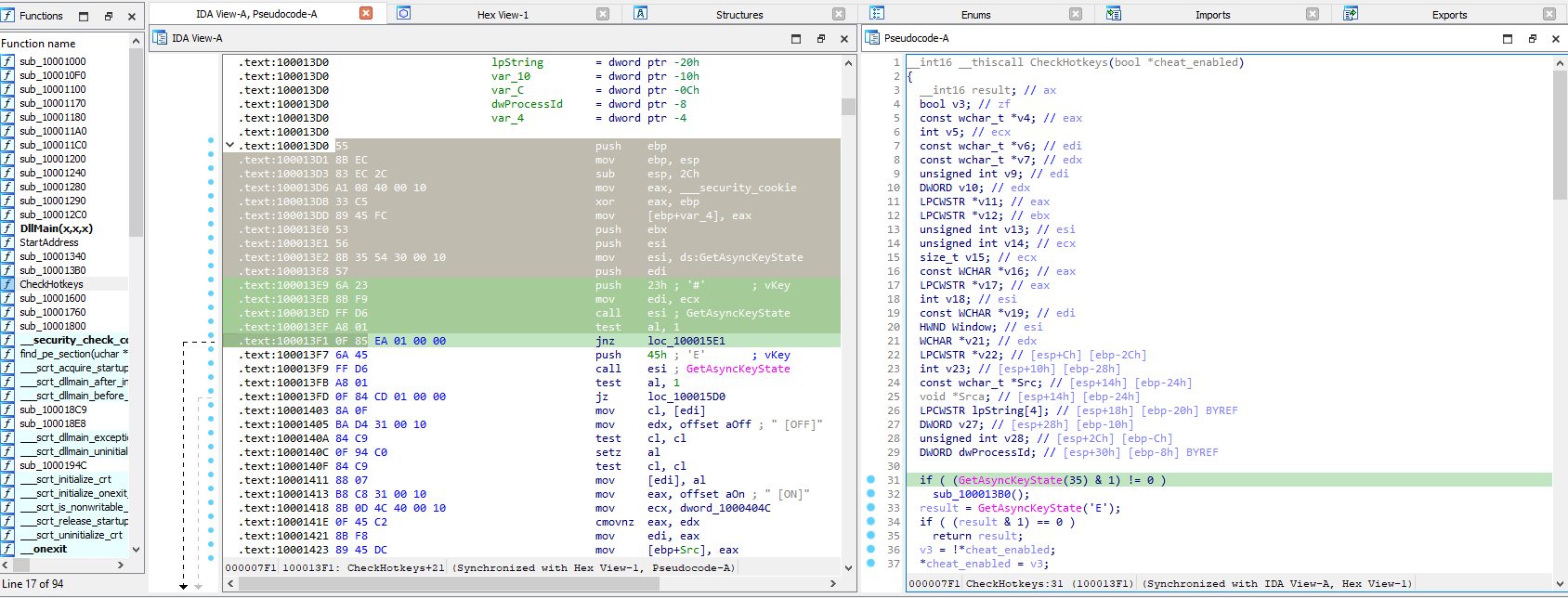Screen dimensions: 1568x598
Task: Toggle breakpoint dot on pseudocode line 34
Action: [870, 522]
